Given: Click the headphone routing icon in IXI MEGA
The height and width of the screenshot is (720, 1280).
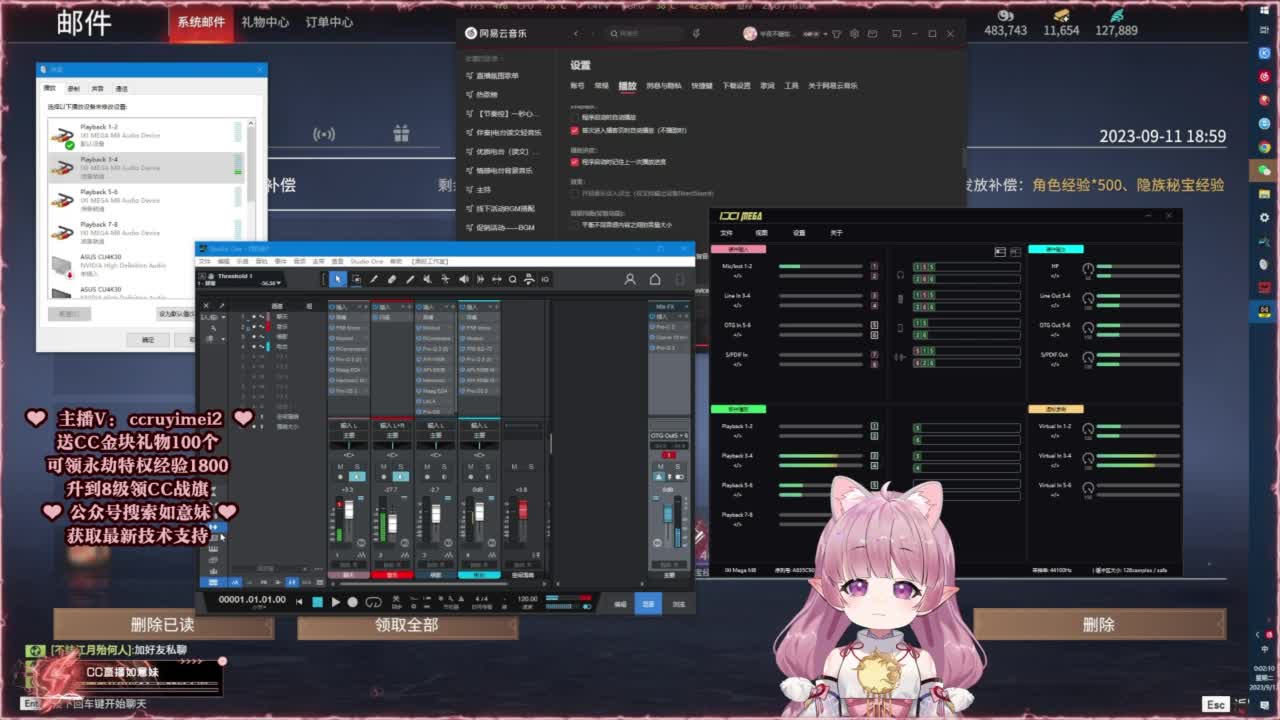Looking at the screenshot, I should [900, 275].
